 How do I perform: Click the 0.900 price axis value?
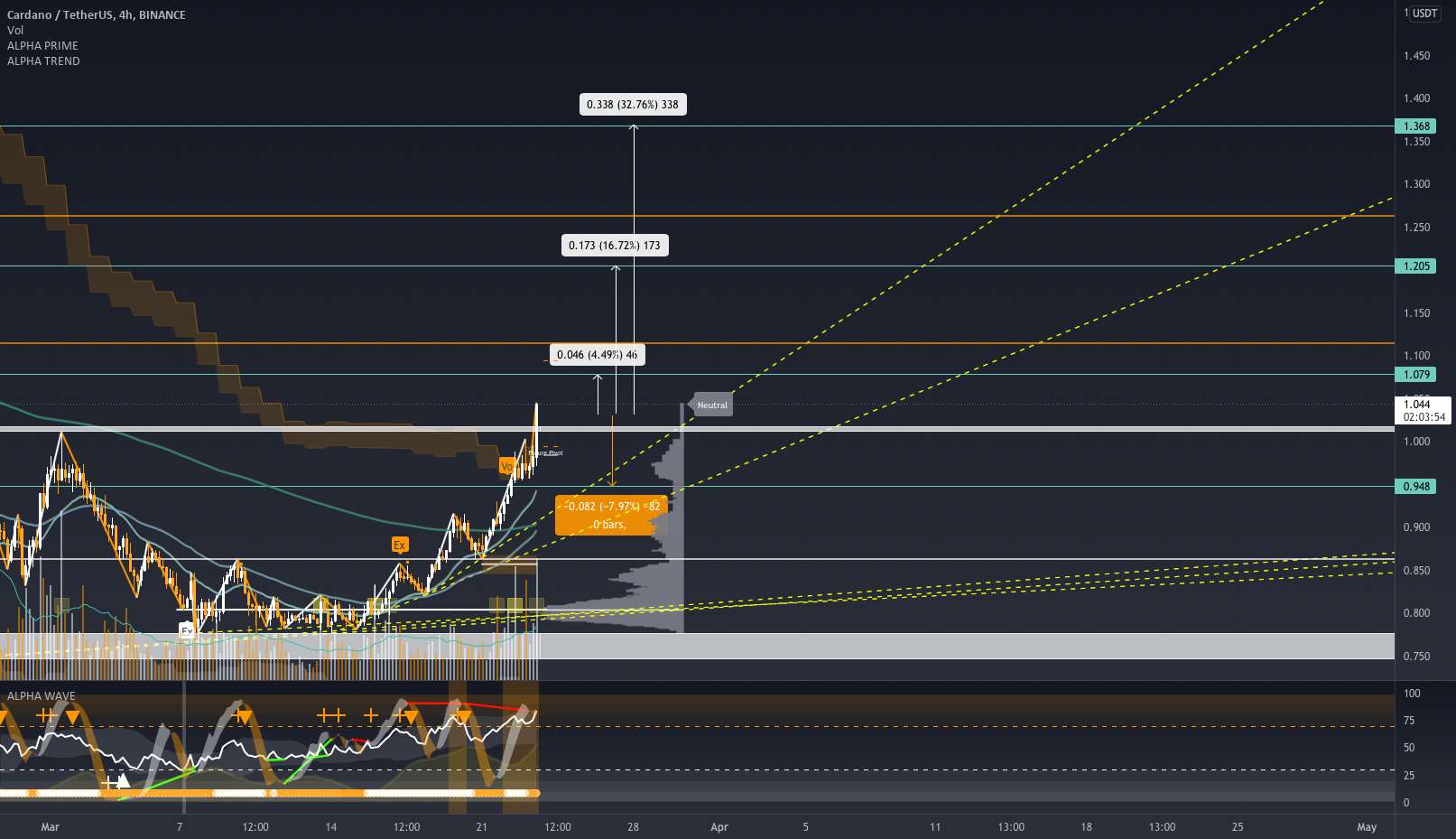tap(1416, 527)
